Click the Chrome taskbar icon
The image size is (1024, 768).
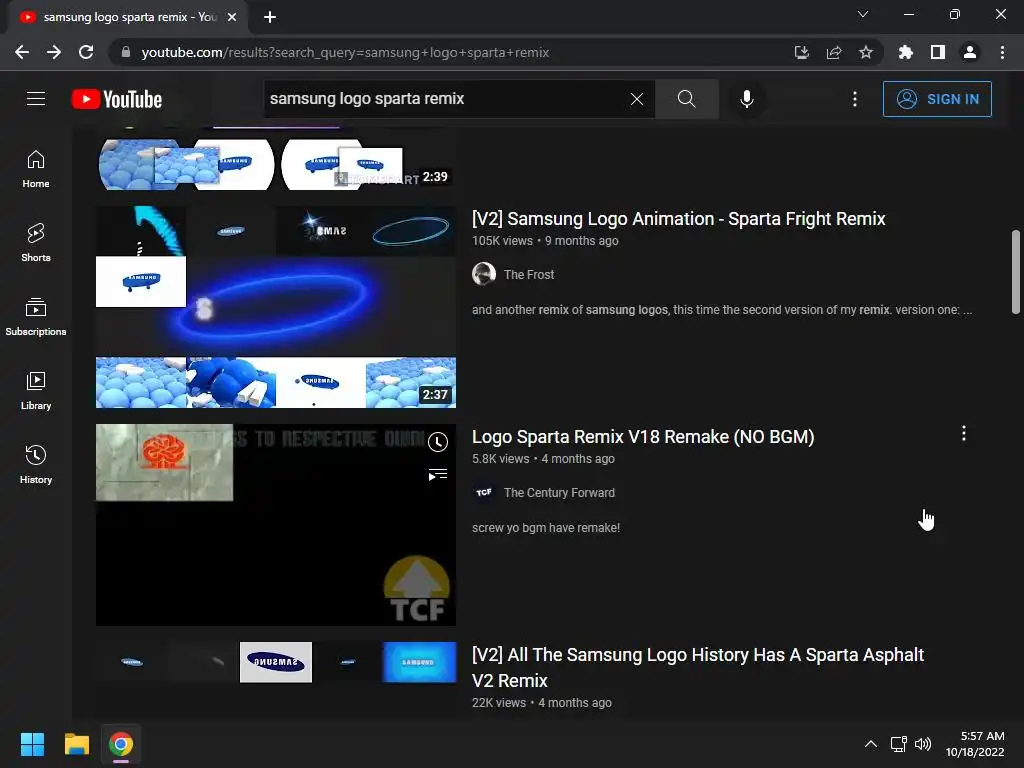pyautogui.click(x=121, y=744)
